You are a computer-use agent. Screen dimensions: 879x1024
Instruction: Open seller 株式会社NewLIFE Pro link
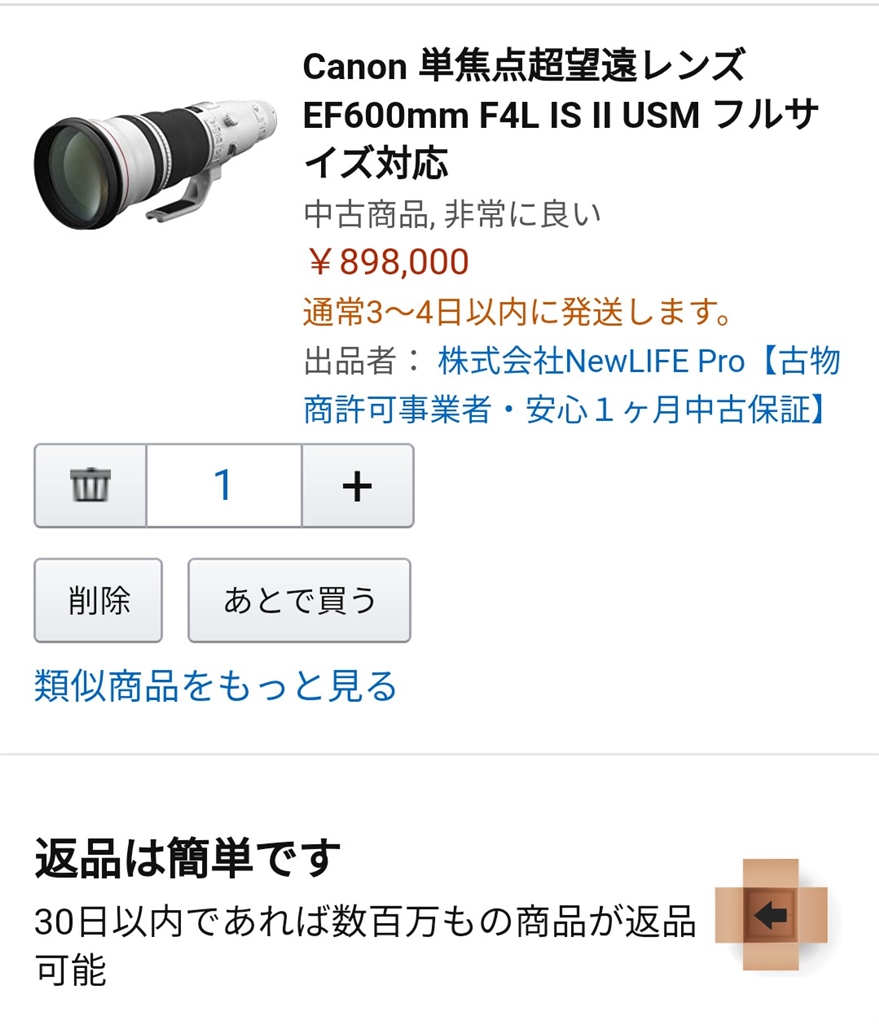(591, 360)
